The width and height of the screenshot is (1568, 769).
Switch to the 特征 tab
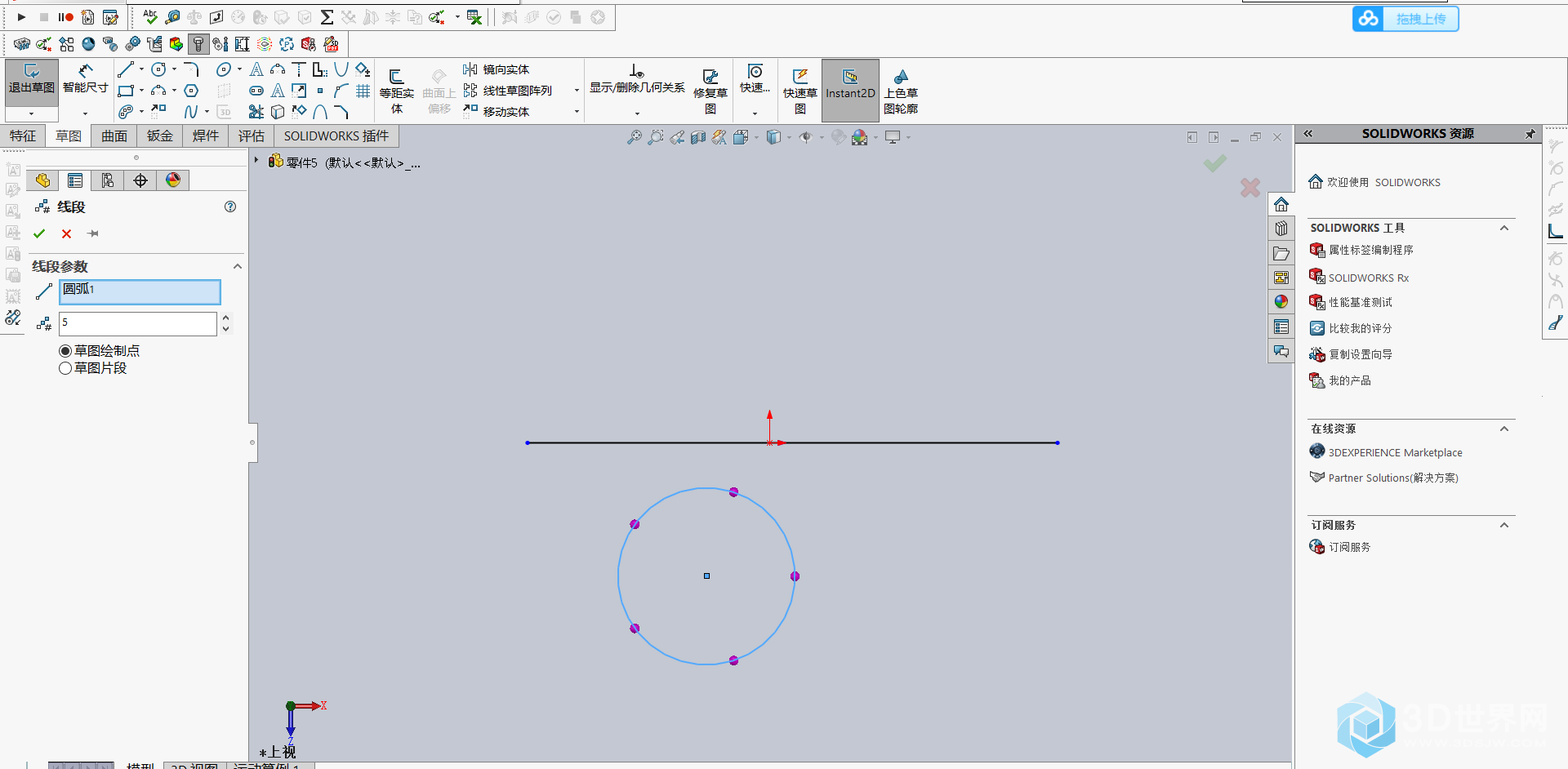[x=23, y=136]
